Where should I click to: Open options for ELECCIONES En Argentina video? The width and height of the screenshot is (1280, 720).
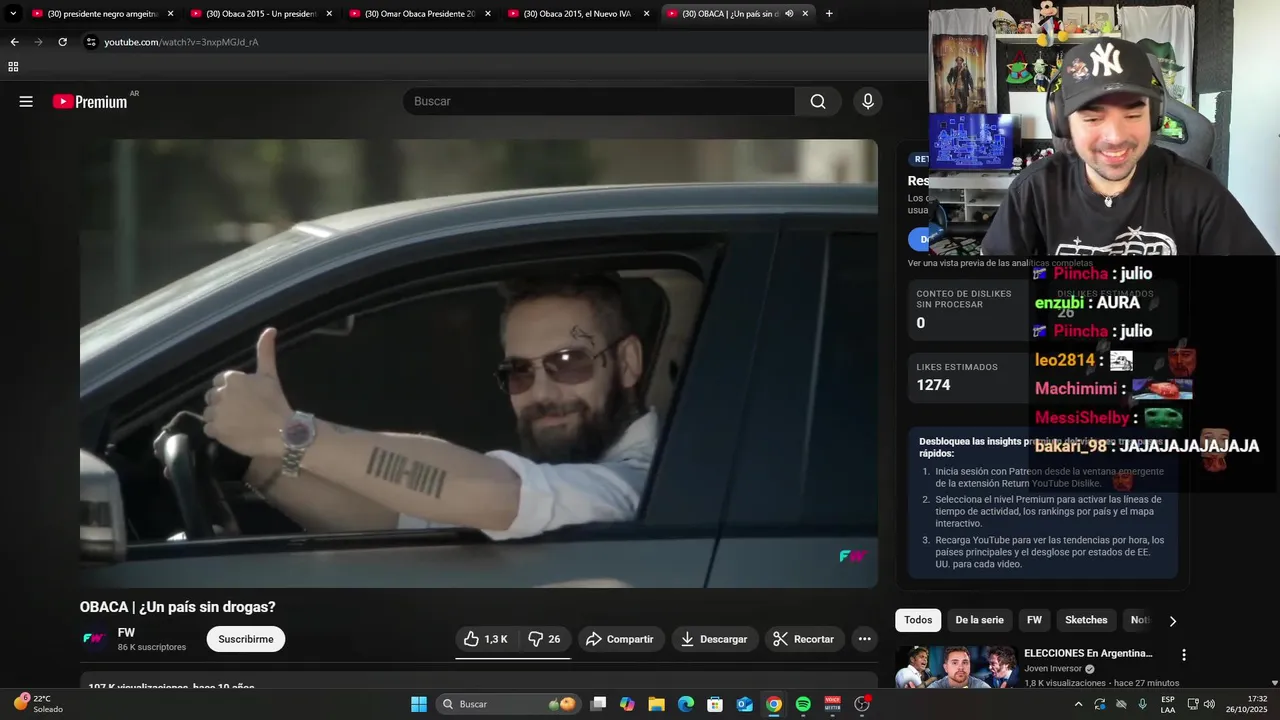(1184, 655)
